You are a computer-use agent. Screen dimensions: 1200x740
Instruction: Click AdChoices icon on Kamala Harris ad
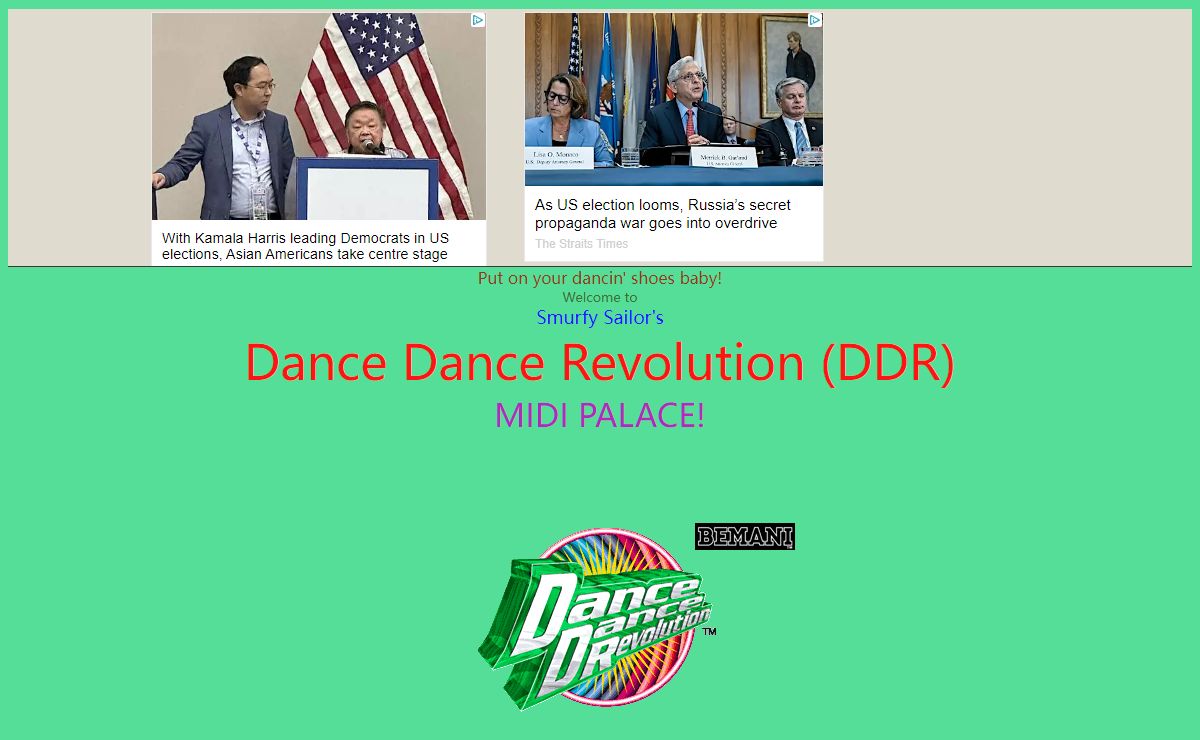tap(478, 20)
